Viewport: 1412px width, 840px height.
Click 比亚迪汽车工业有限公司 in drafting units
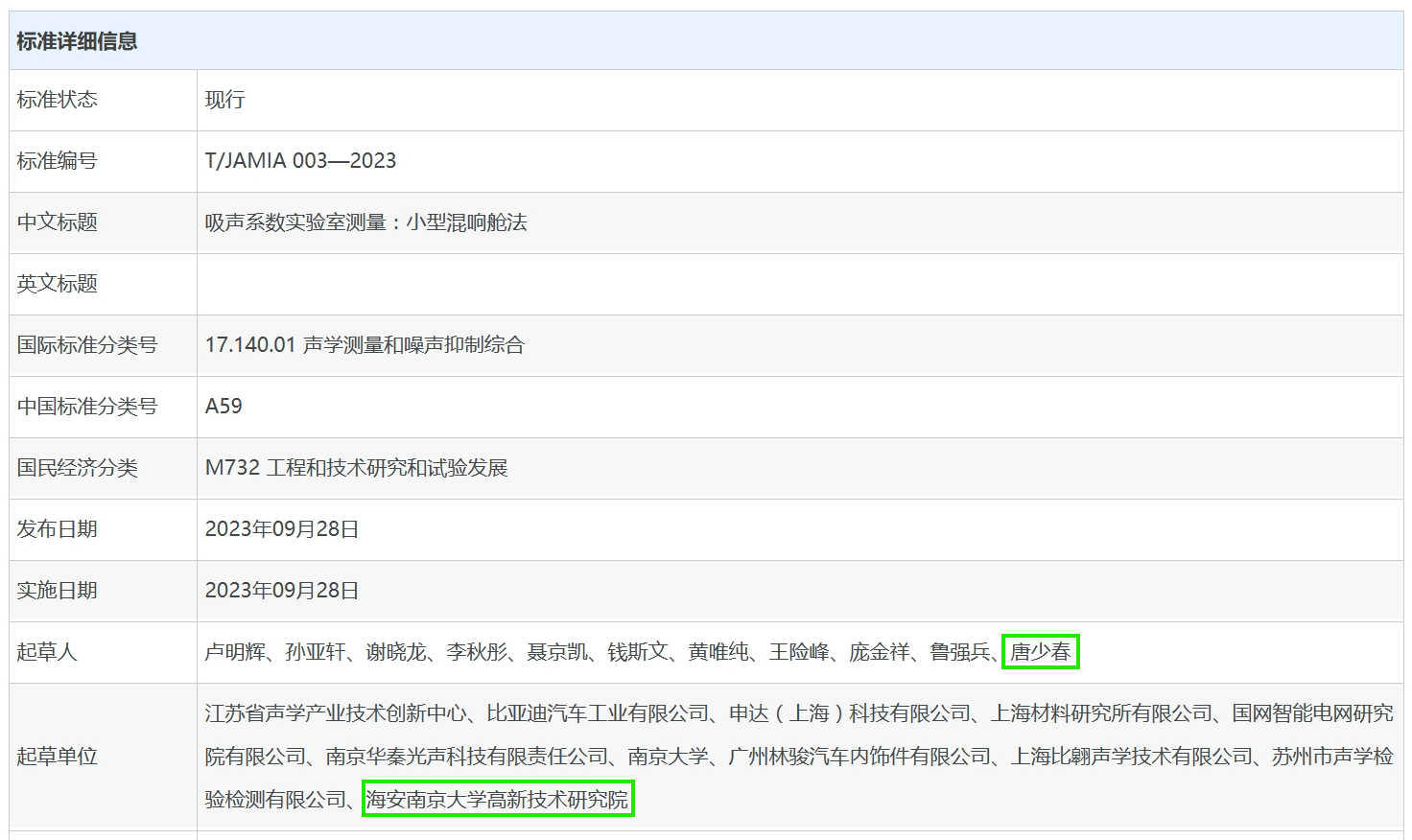point(598,713)
